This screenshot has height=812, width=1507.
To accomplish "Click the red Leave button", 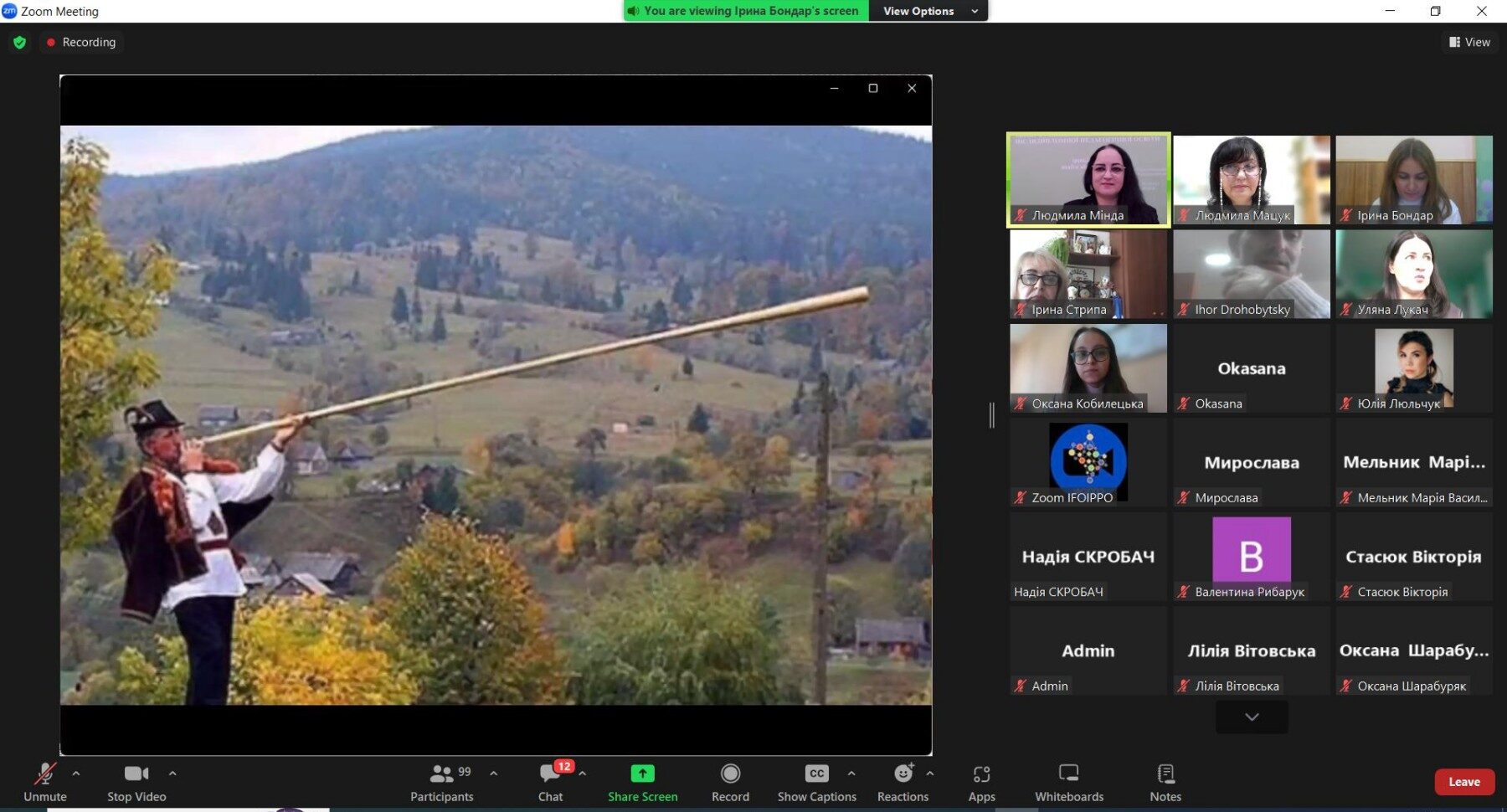I will [1464, 782].
